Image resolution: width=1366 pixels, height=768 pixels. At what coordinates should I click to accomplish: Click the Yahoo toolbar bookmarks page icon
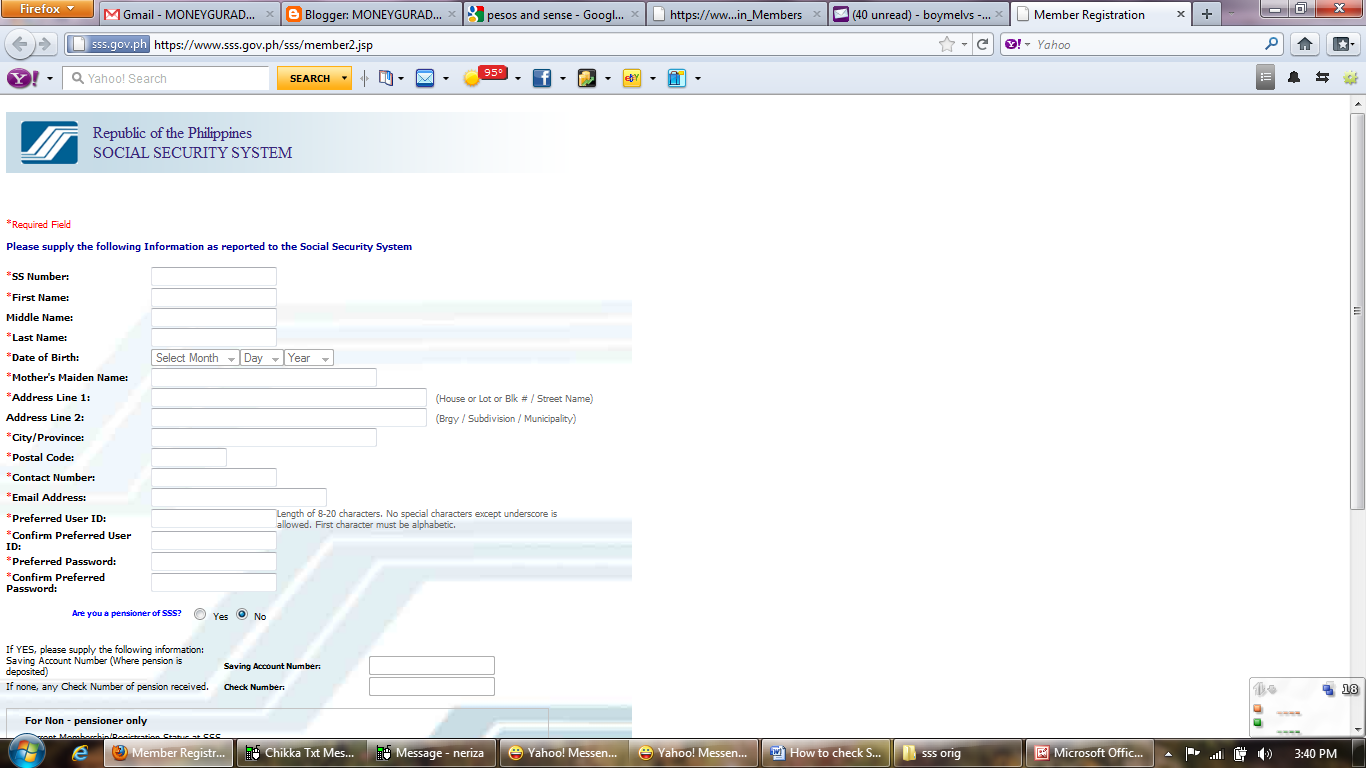386,78
